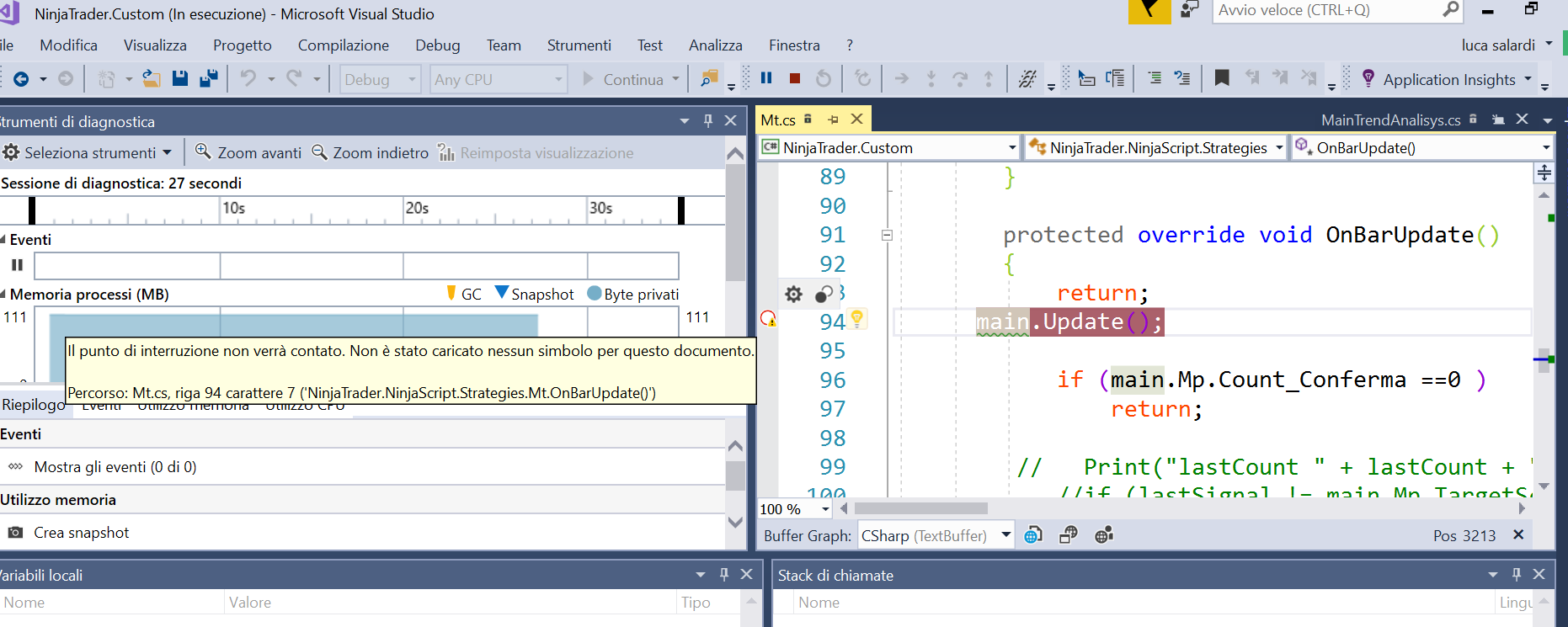
Task: Click the Application Insights lightbulb icon
Action: pos(1368,78)
